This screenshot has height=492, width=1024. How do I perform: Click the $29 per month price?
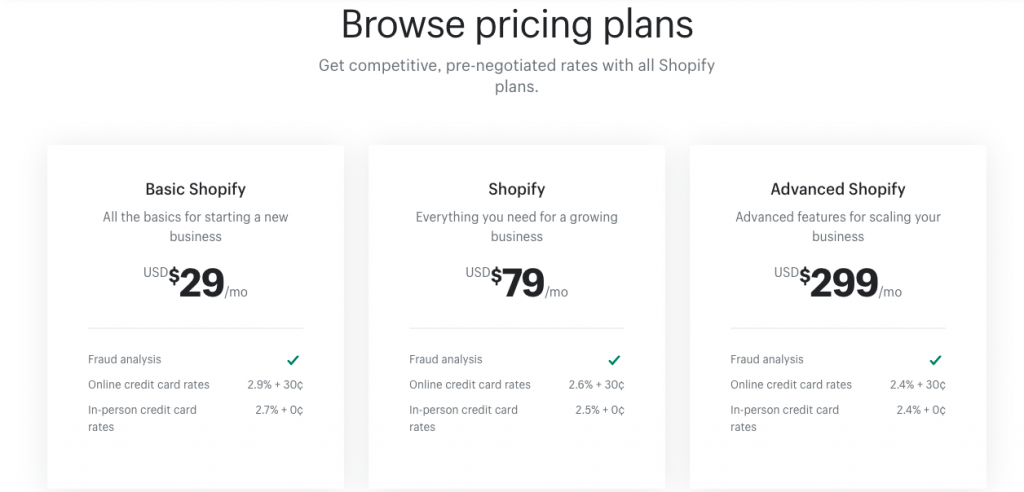click(197, 283)
